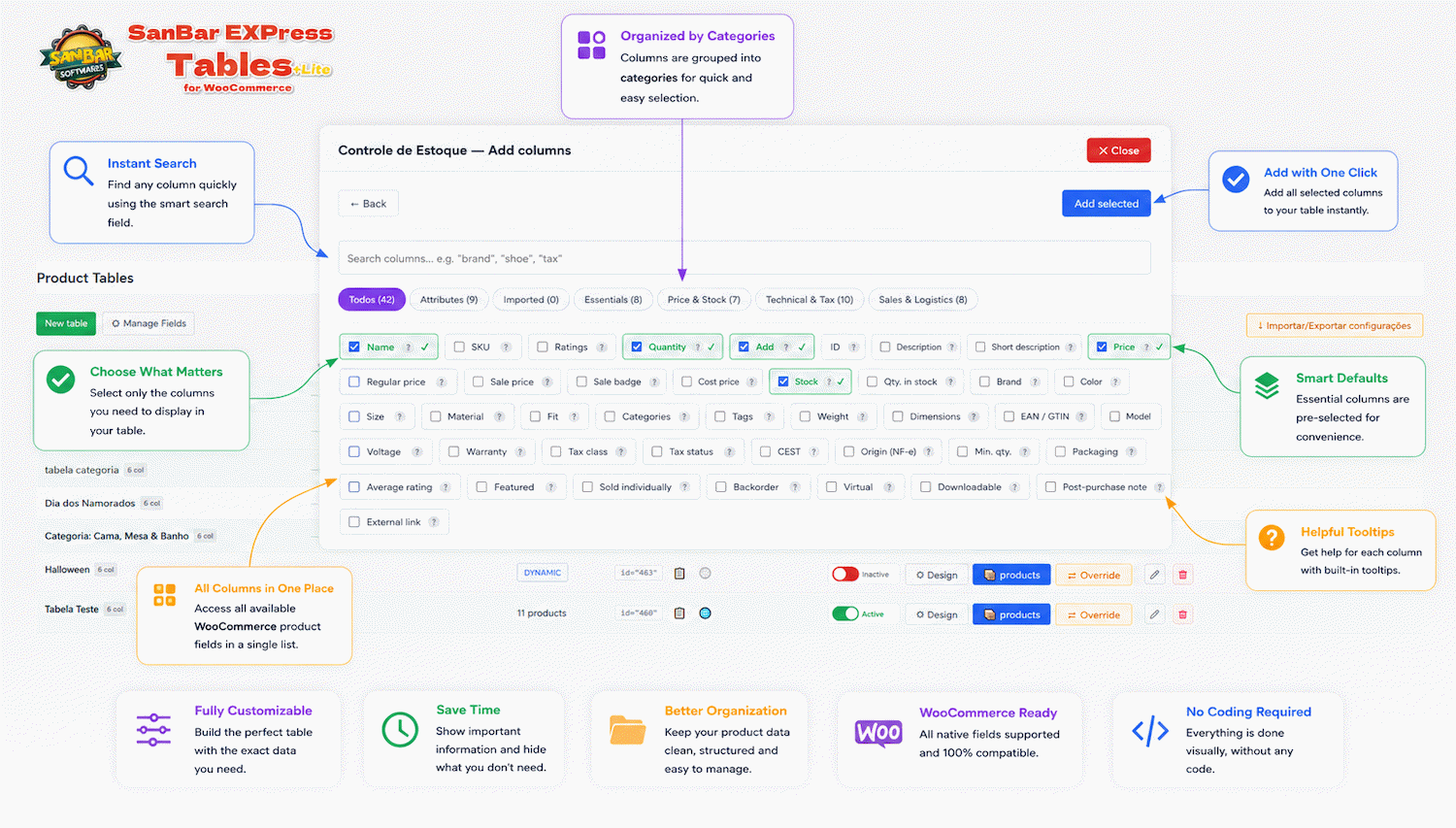Uncheck the Price column checkbox
This screenshot has height=828, width=1456.
tap(1102, 347)
